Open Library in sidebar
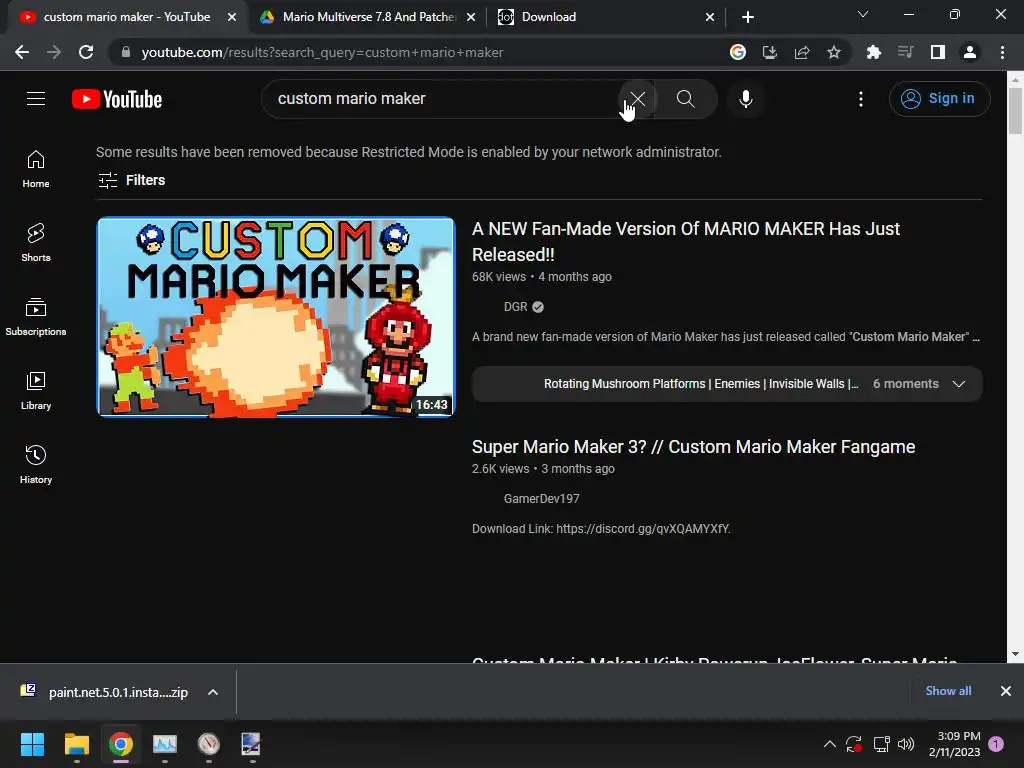Screen dimensions: 1024x768 36,391
